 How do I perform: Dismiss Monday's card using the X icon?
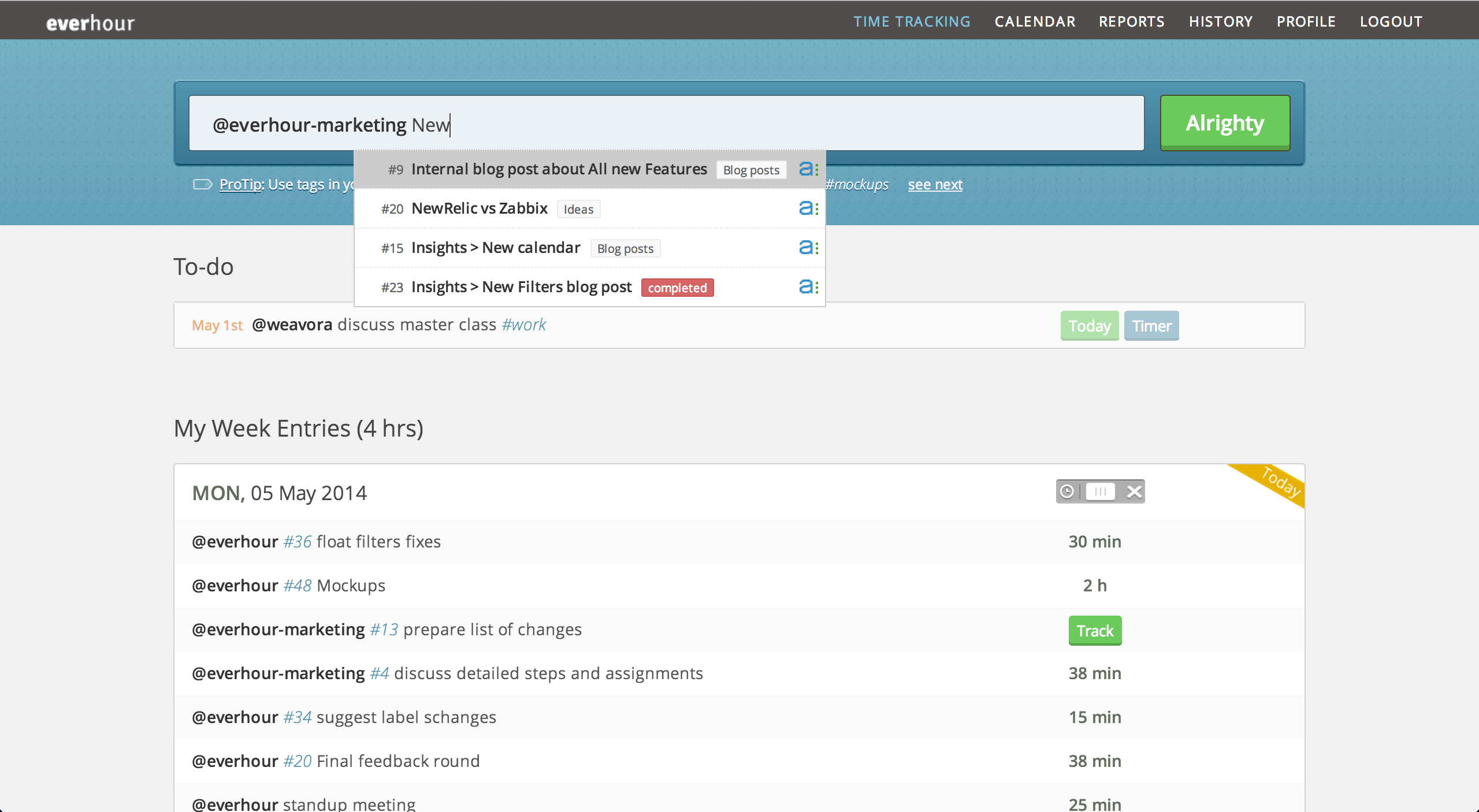(1134, 491)
